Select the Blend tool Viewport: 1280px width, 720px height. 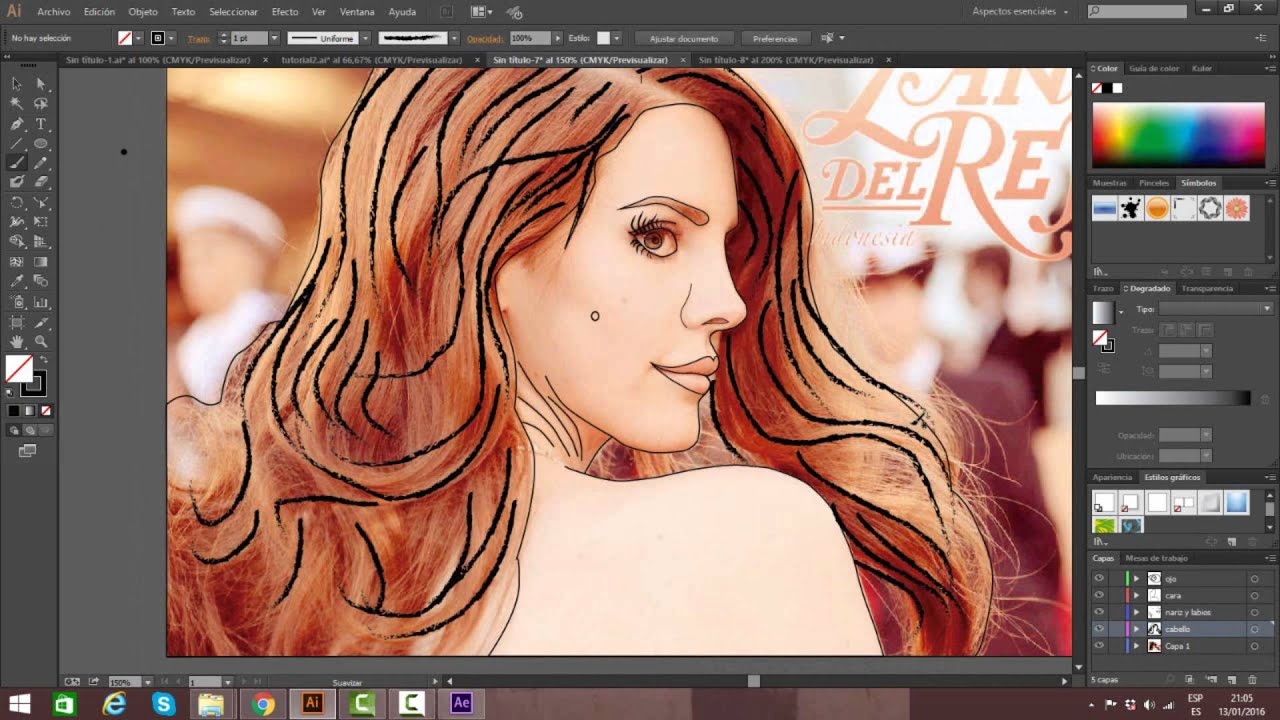point(41,282)
